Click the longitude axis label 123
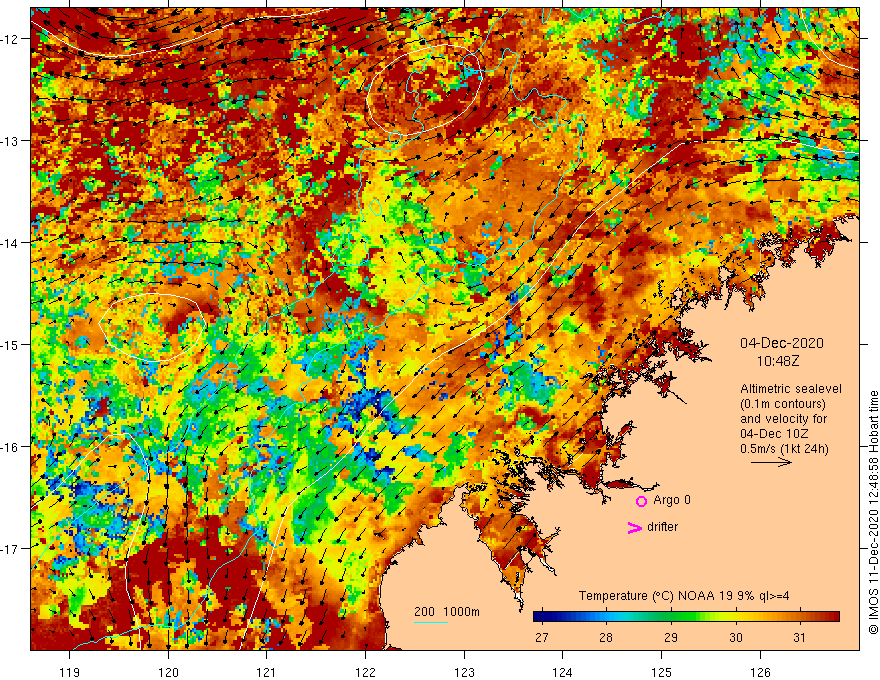The height and width of the screenshot is (680, 880). [464, 672]
